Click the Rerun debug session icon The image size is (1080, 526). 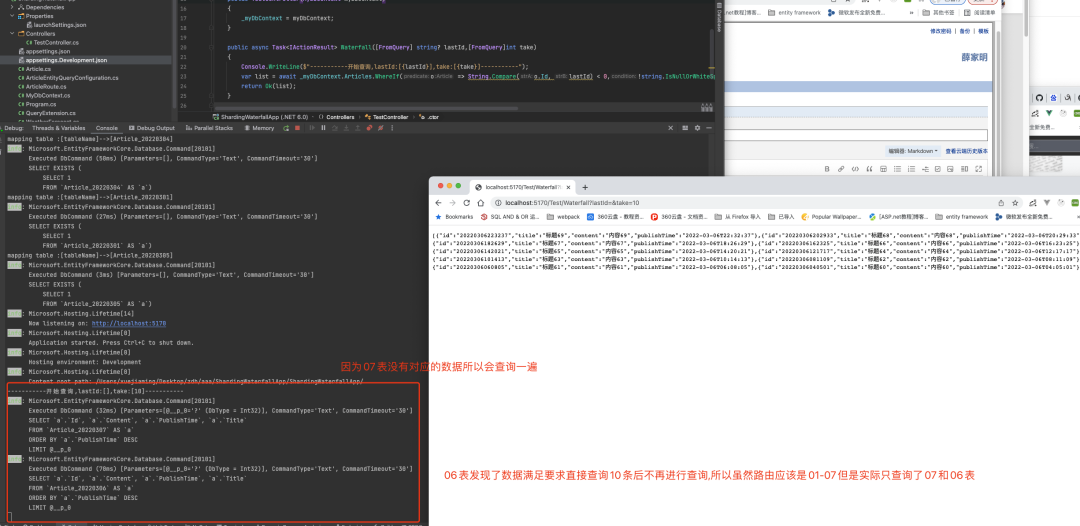(x=286, y=127)
